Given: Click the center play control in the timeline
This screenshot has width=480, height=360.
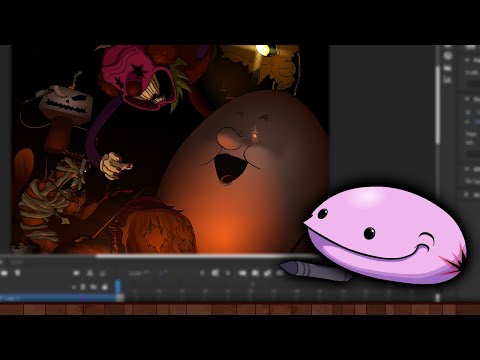Looking at the screenshot, I should (215, 273).
